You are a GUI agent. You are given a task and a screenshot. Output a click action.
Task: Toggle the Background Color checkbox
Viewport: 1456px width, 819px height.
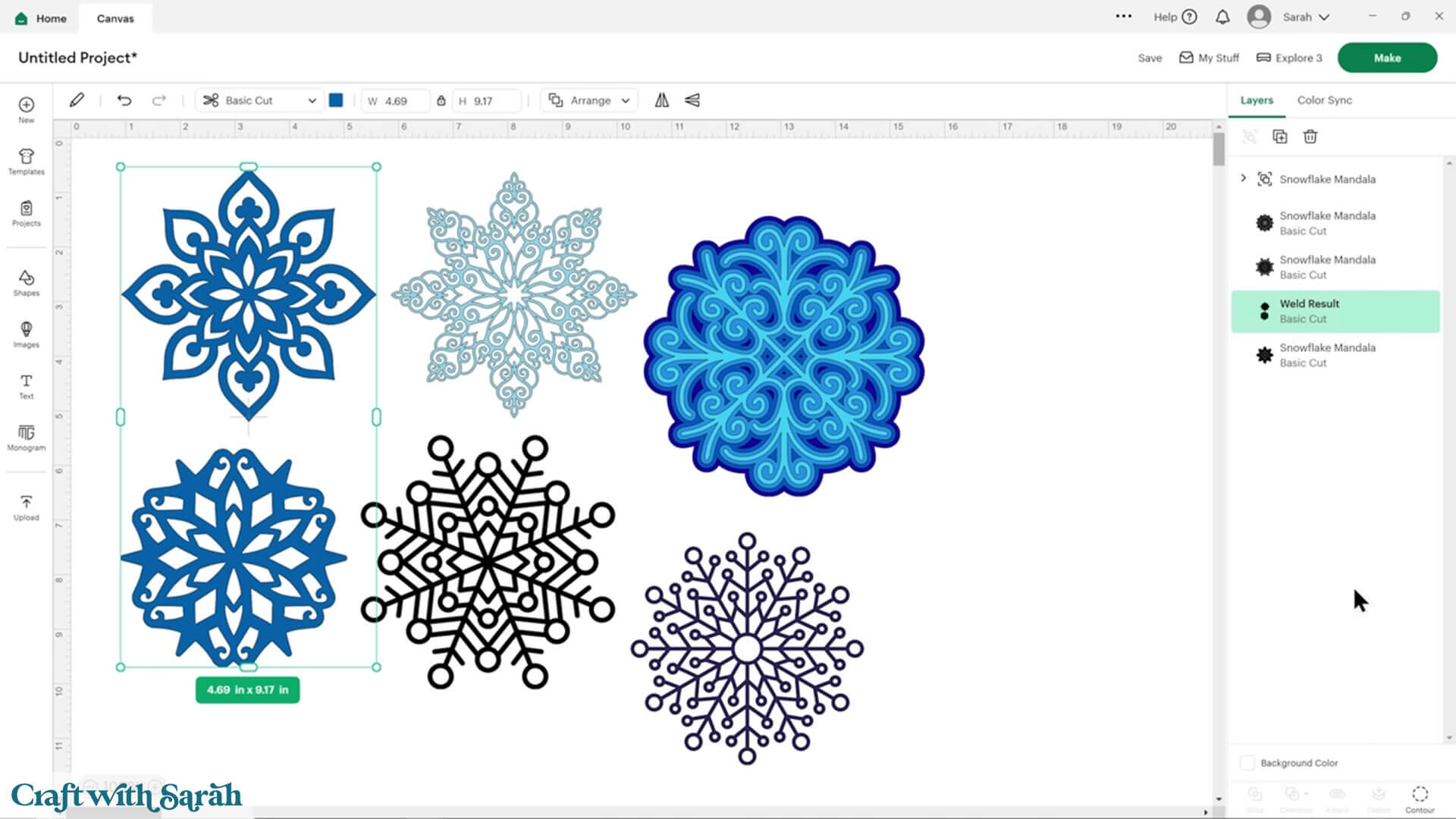click(x=1247, y=763)
